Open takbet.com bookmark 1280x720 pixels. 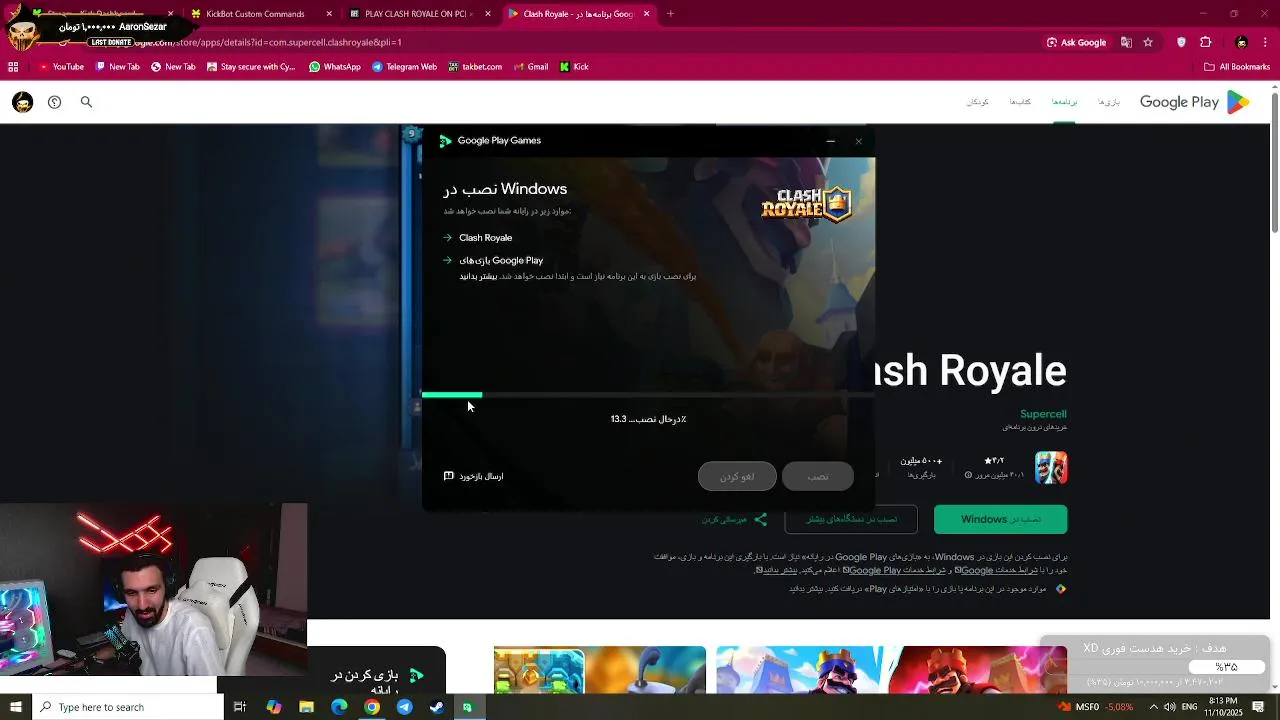tap(475, 67)
